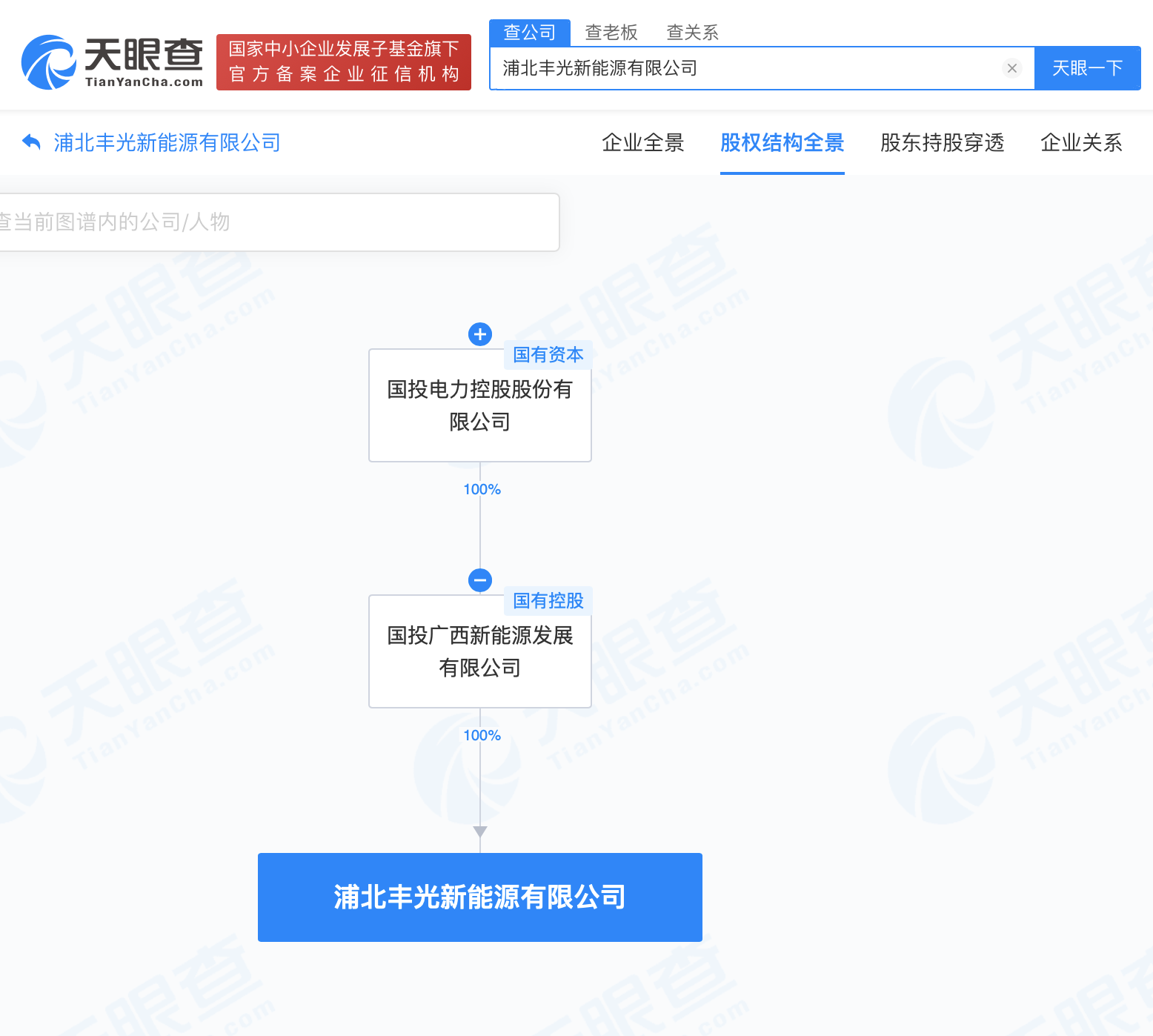The image size is (1153, 1036).
Task: Click the 100% label below 国投广西新能源
Action: tap(482, 736)
